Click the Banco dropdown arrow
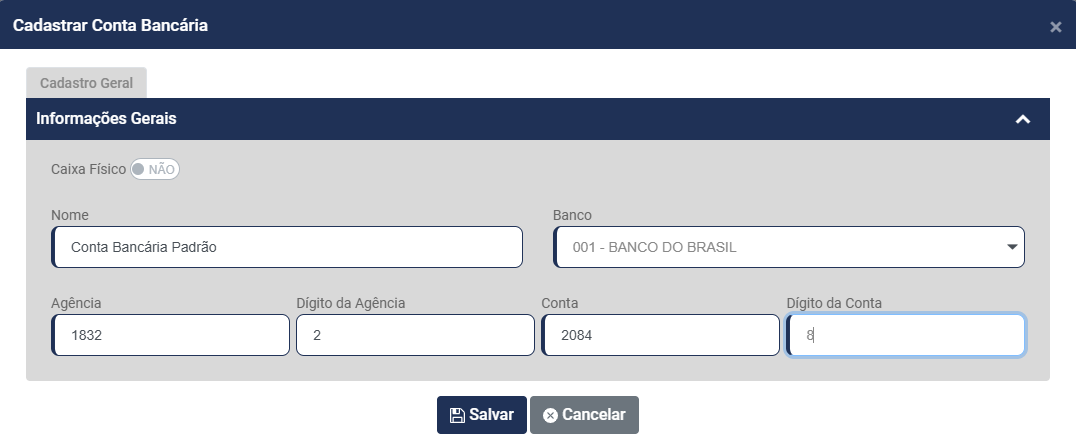 click(x=1012, y=246)
